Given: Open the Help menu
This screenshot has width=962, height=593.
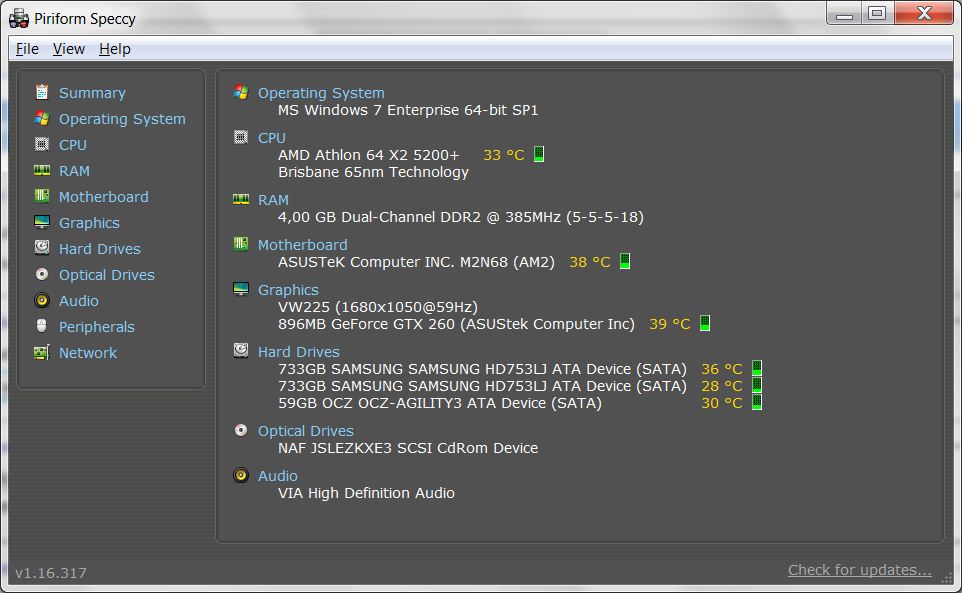Looking at the screenshot, I should [x=115, y=48].
